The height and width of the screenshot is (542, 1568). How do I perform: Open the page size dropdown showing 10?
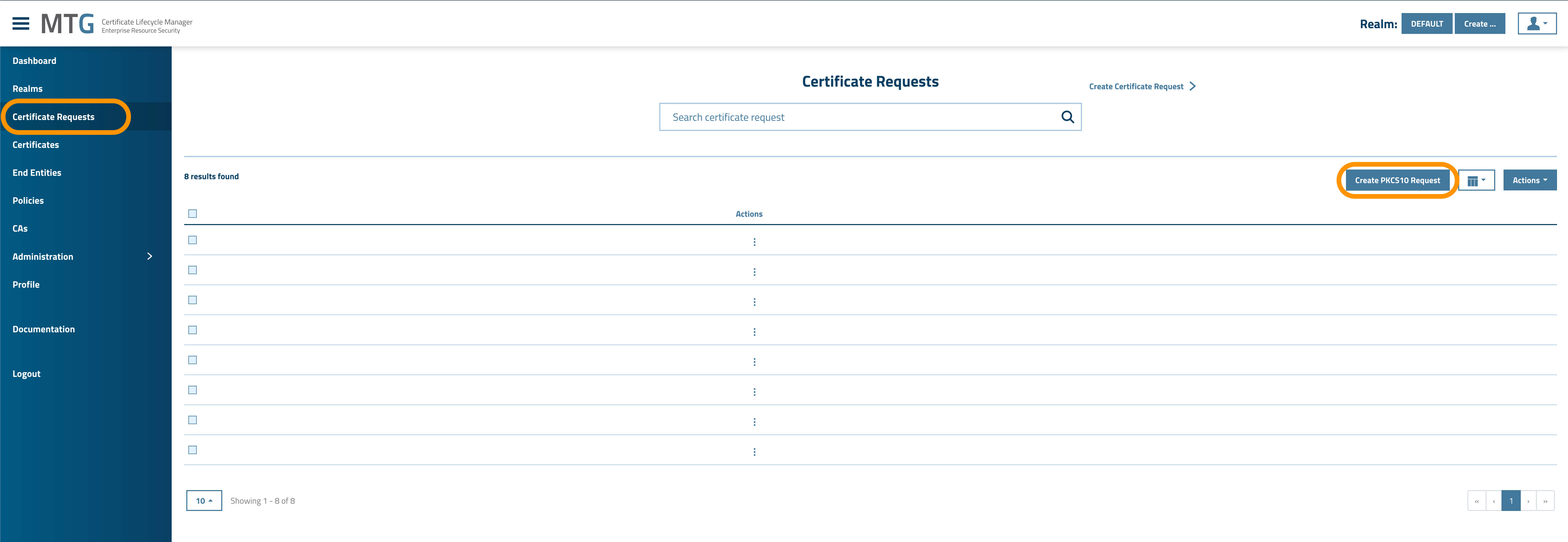click(204, 501)
